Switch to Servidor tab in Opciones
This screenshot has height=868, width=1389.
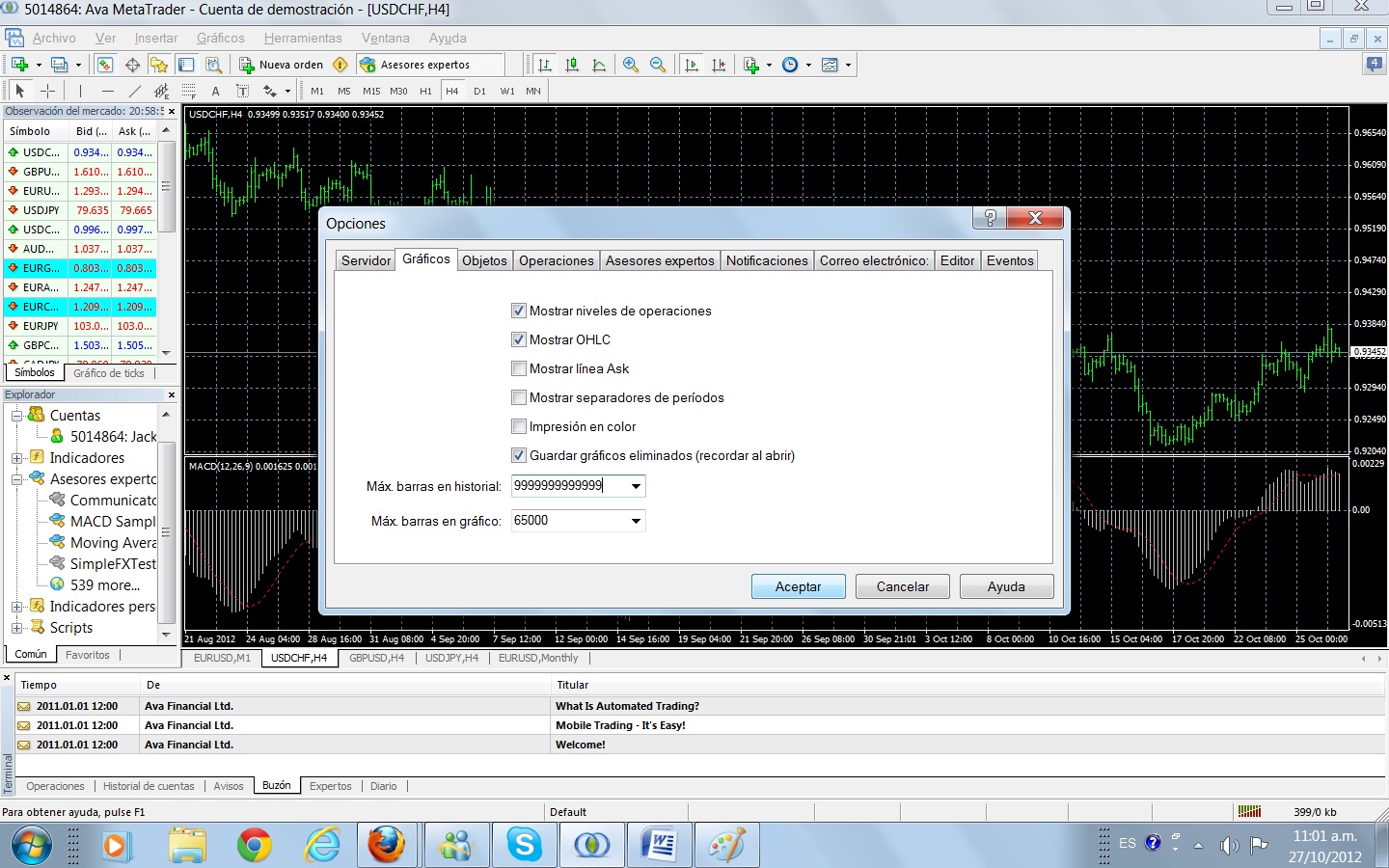pos(366,260)
